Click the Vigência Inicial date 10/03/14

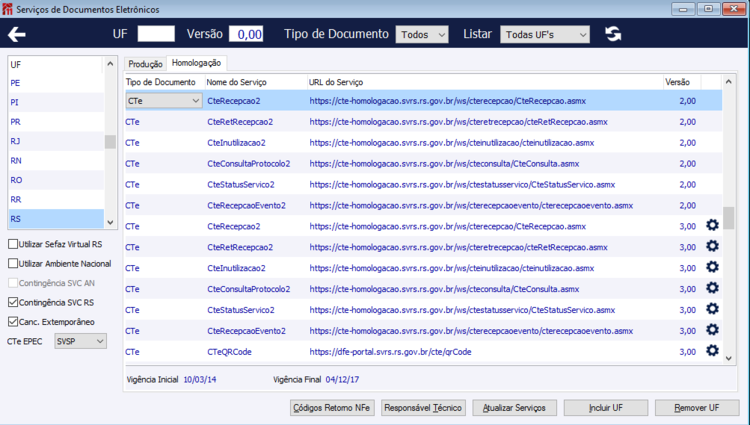pyautogui.click(x=200, y=380)
